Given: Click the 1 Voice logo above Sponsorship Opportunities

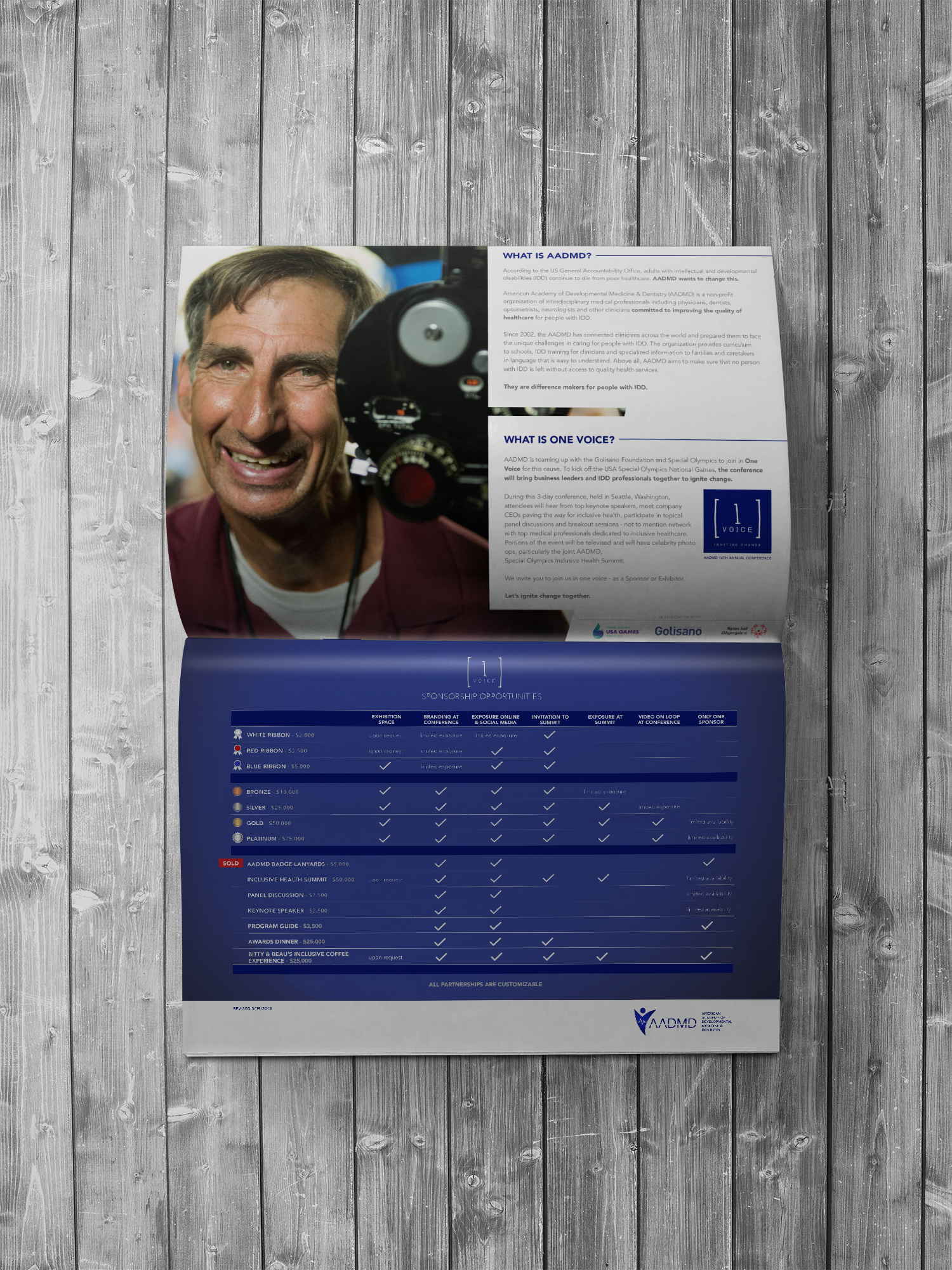Looking at the screenshot, I should tap(484, 672).
